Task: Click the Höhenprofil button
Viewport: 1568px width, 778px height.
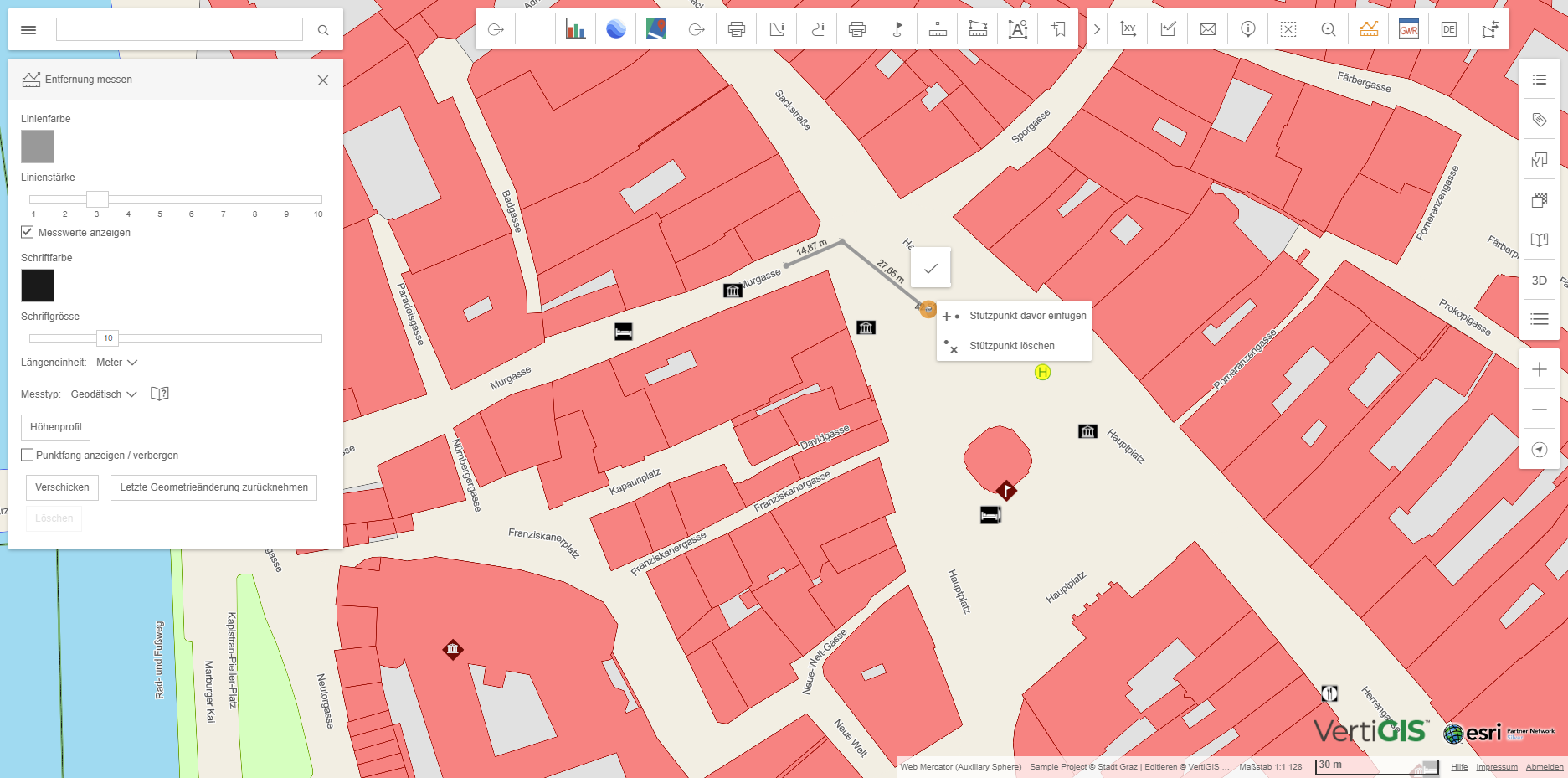Action: (56, 427)
